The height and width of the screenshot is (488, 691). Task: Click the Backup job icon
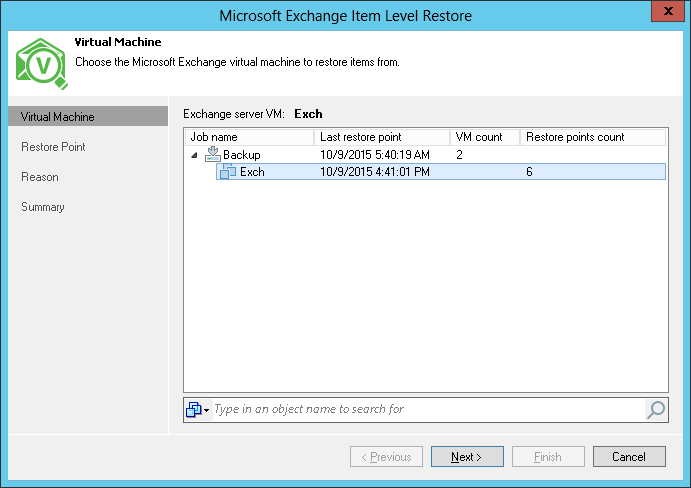[x=213, y=154]
